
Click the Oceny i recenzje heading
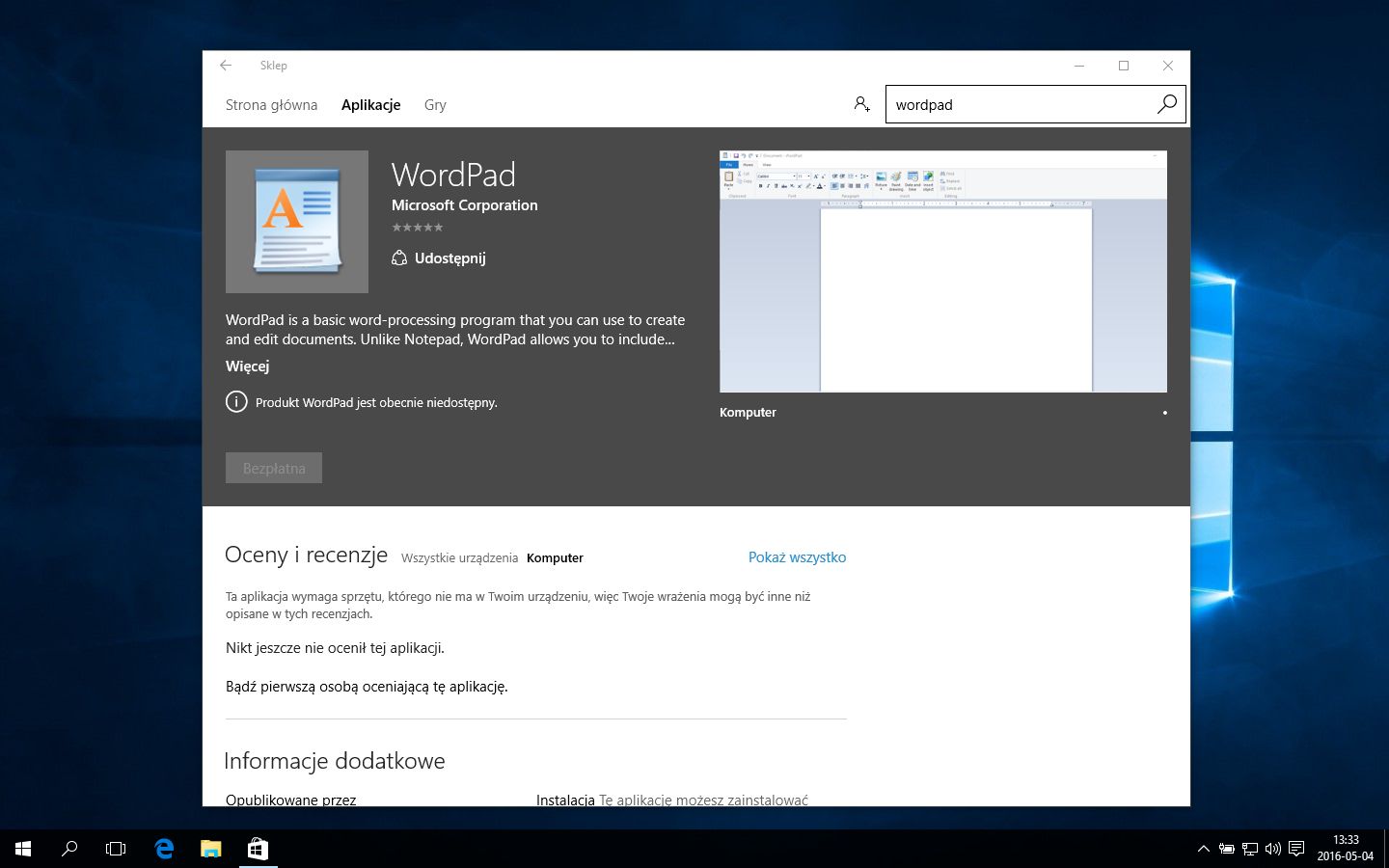coord(306,555)
